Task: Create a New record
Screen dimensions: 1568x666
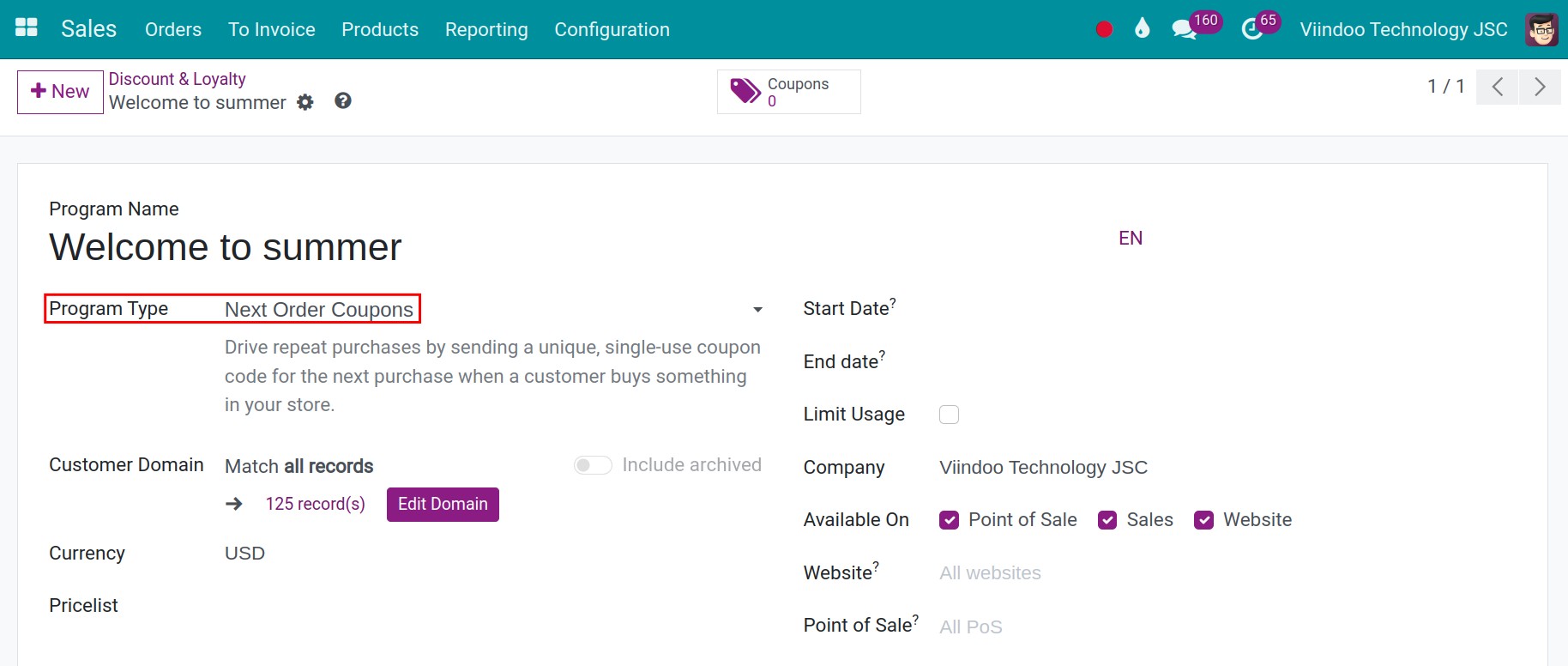Action: click(x=60, y=92)
